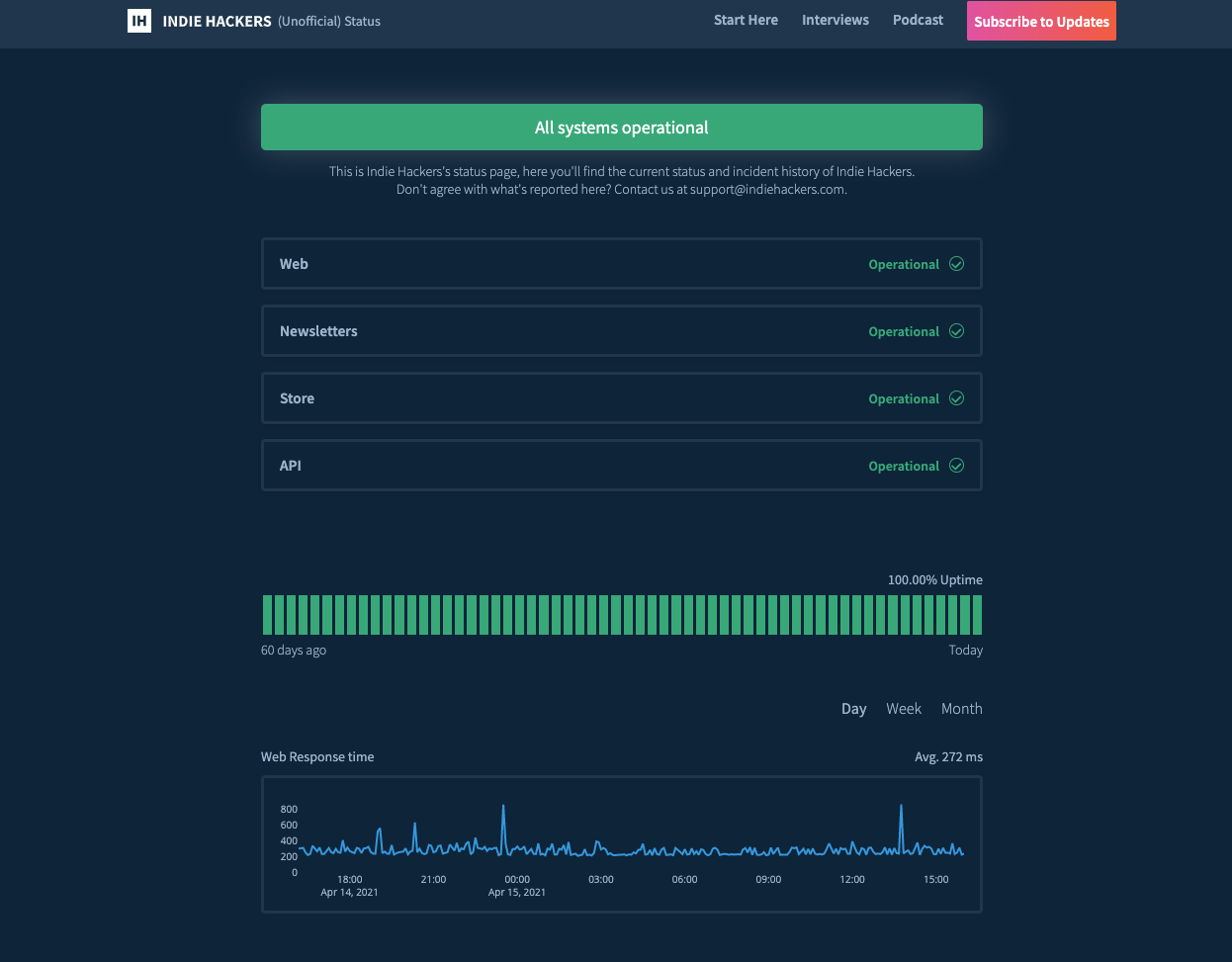Click the 60 days ago label
The image size is (1232, 962).
[x=294, y=650]
